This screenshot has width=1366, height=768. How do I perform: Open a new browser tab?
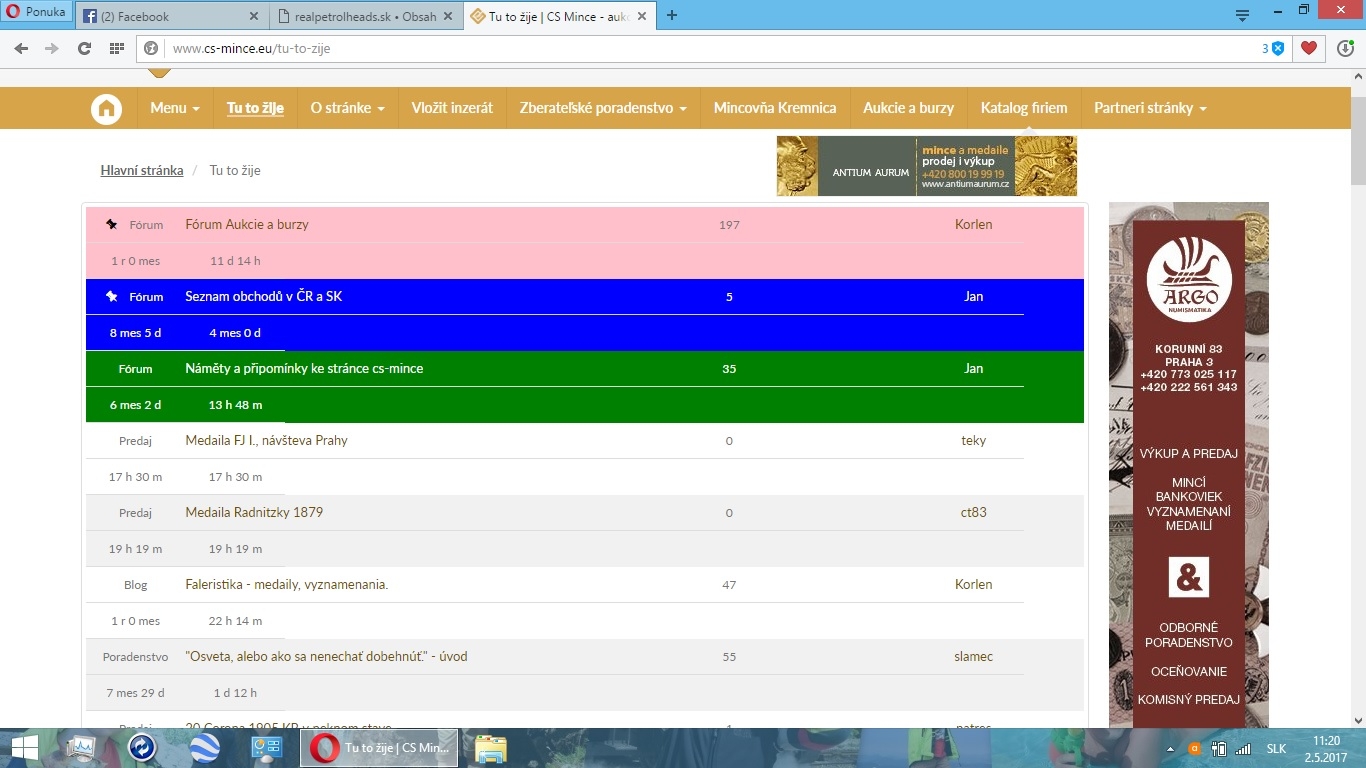(x=672, y=15)
